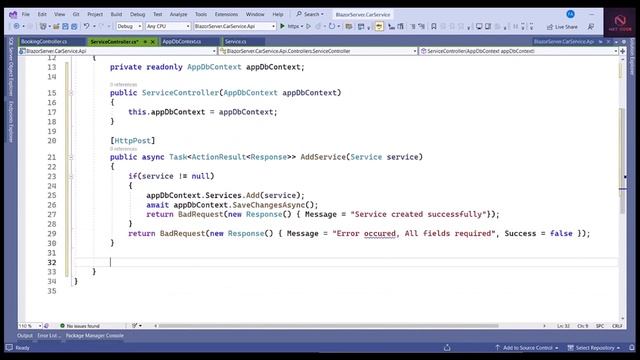This screenshot has width=640, height=360.
Task: Click the vertical scrollbar of the editor
Action: coord(622,161)
